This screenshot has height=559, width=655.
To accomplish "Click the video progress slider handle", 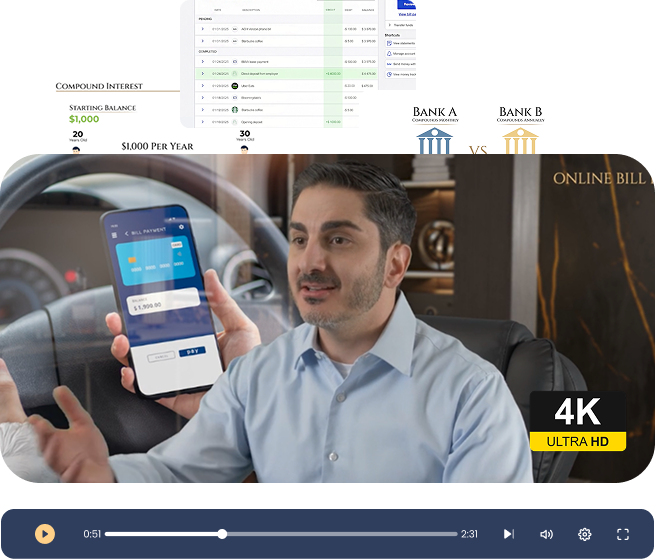I will coord(222,534).
